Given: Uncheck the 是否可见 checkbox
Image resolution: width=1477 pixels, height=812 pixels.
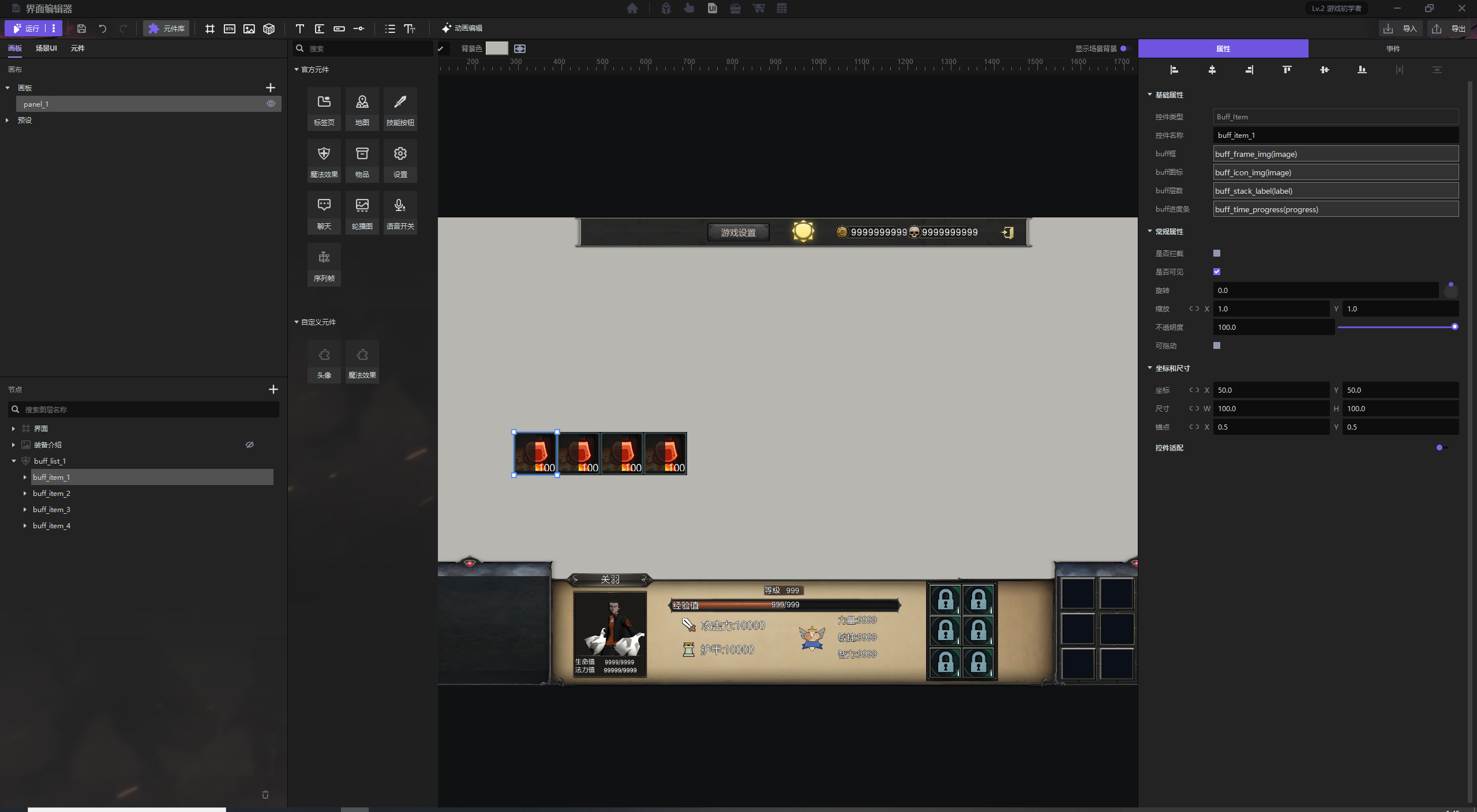Looking at the screenshot, I should pos(1217,272).
